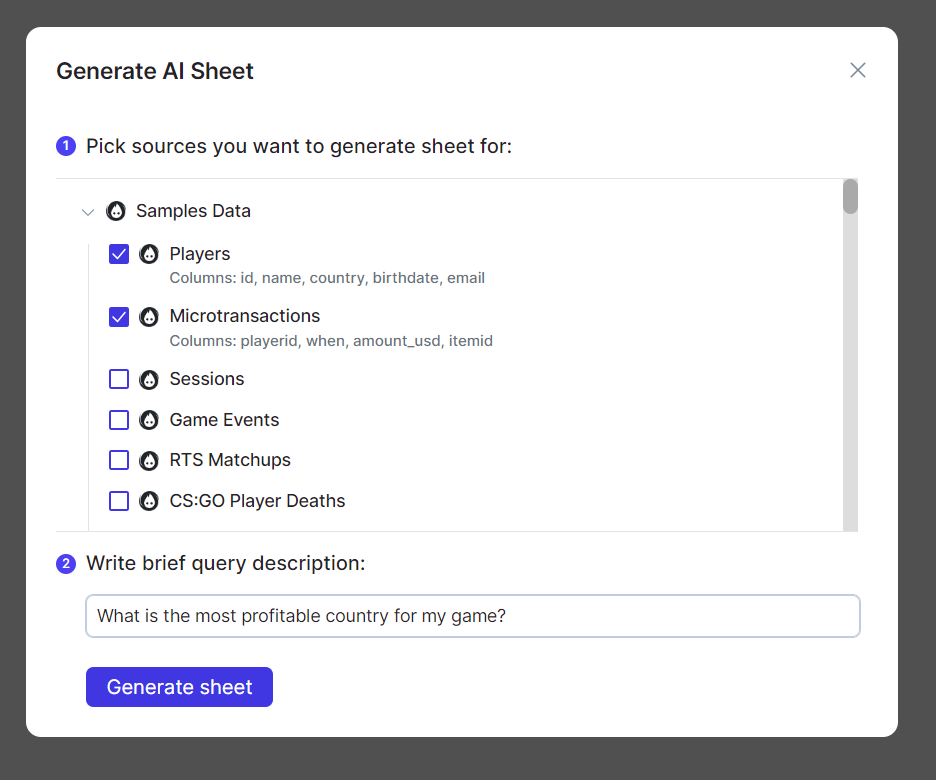Collapse the Samples Data tree chevron
This screenshot has height=780, width=936.
click(x=88, y=212)
